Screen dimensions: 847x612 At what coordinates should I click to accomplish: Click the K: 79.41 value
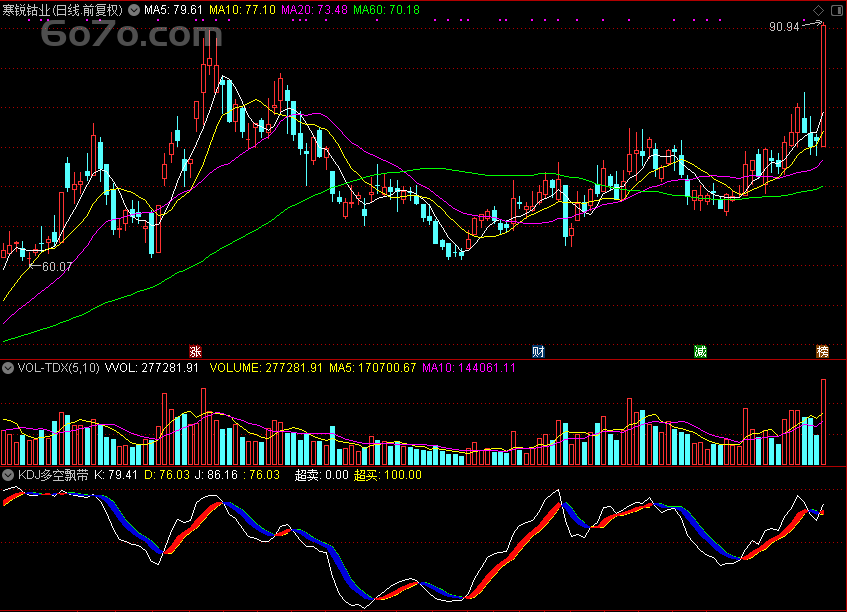(x=116, y=475)
